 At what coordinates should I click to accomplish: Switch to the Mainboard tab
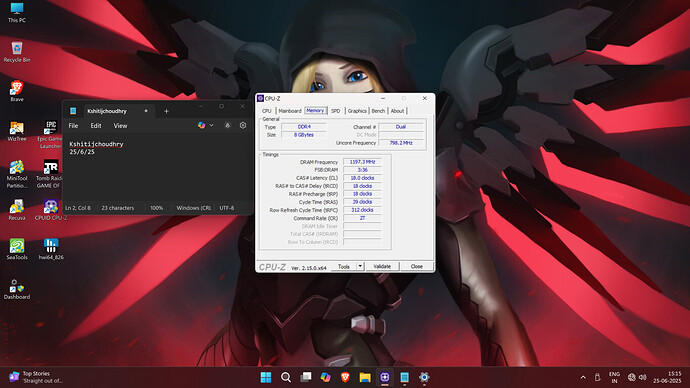click(290, 111)
